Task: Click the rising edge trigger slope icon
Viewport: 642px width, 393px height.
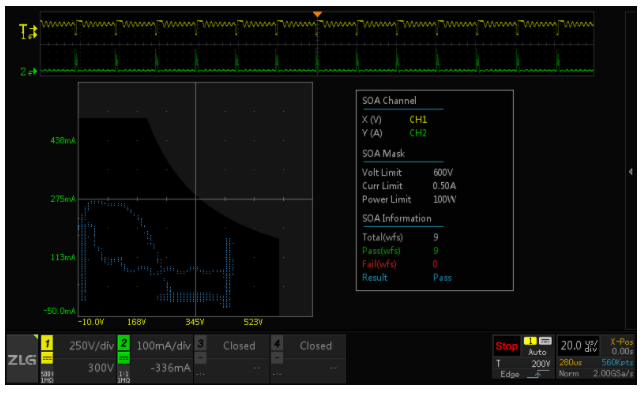Action: click(538, 374)
